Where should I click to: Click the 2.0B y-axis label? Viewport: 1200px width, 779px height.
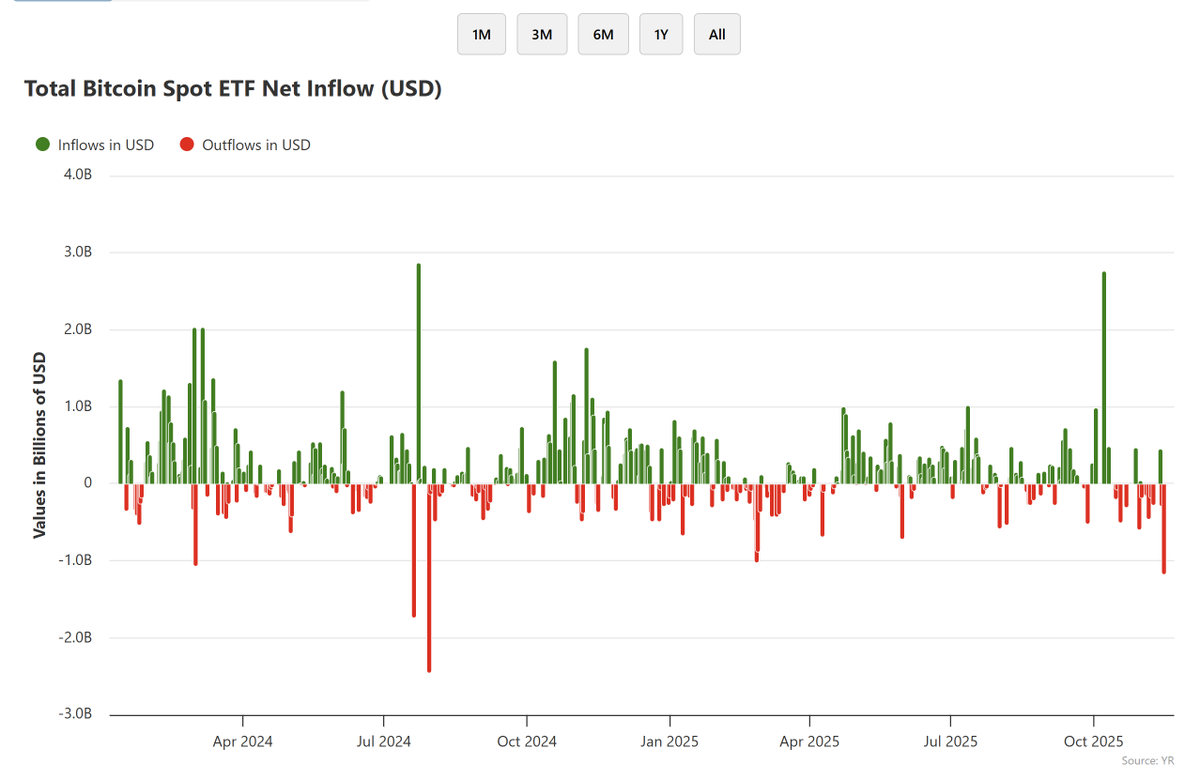pos(78,330)
